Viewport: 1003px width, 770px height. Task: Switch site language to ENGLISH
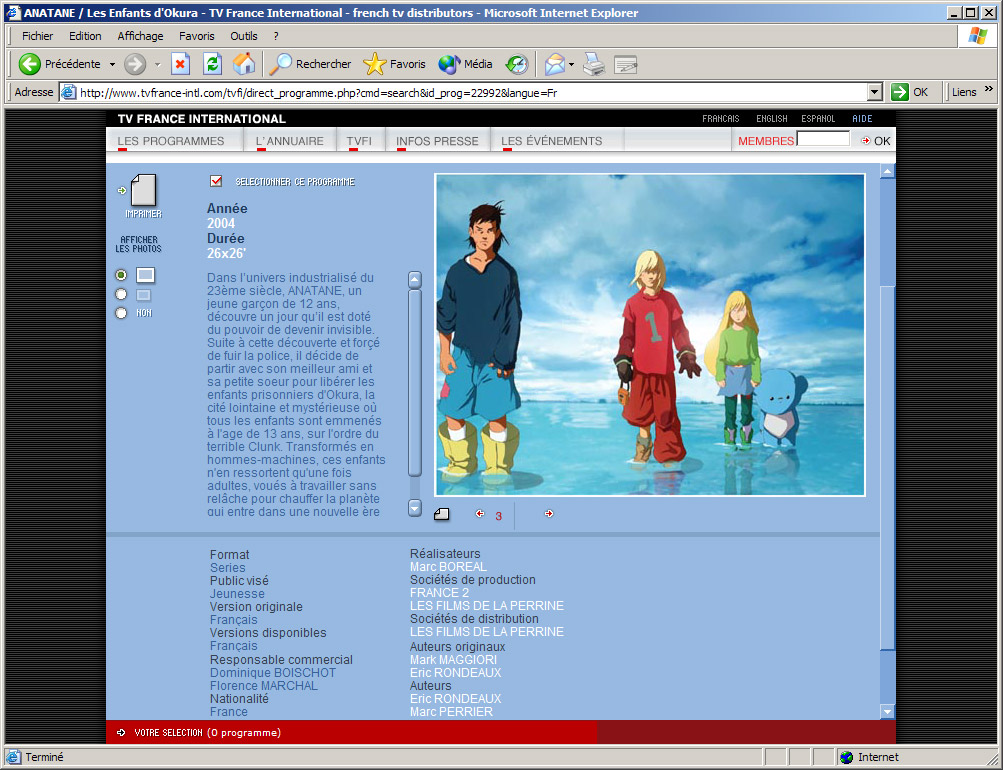point(771,118)
